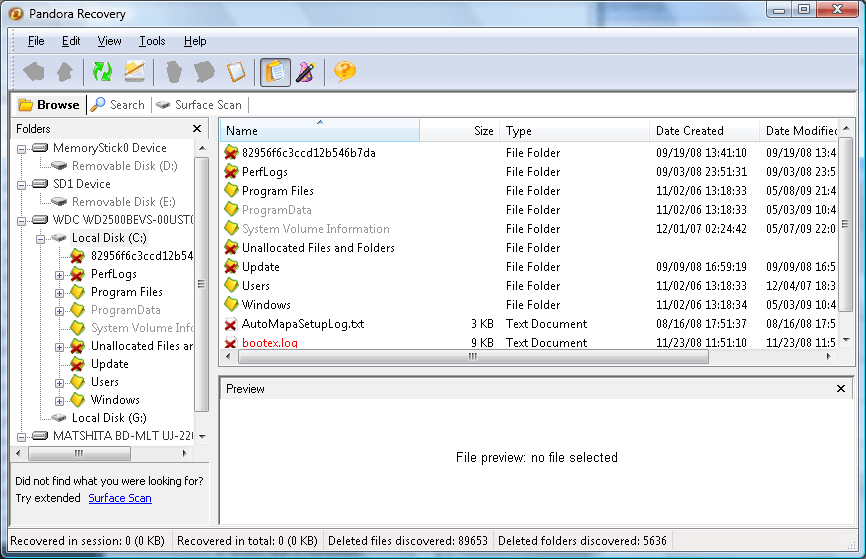Click Folders tree scroll down arrow
866x559 pixels.
[202, 436]
